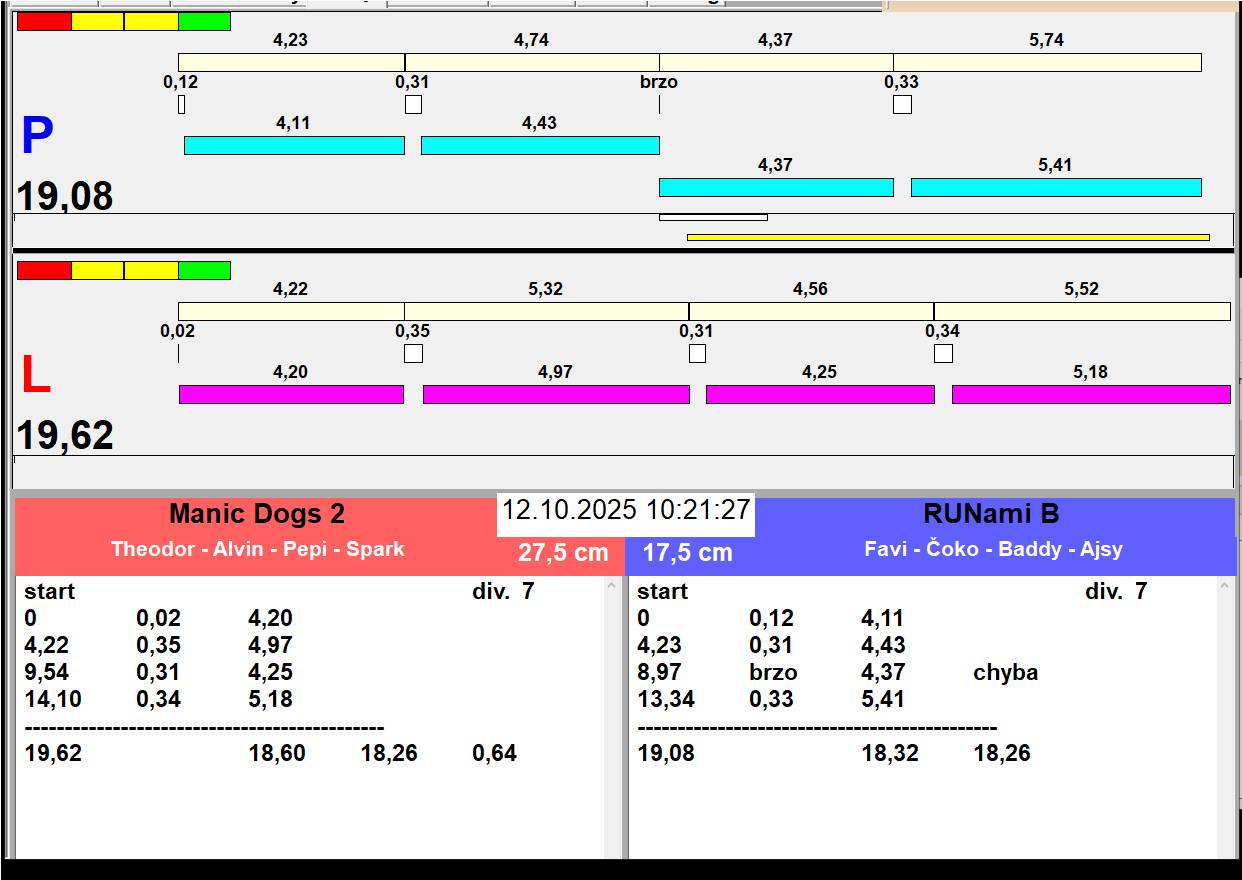Viewport: 1242px width, 880px height.
Task: Click the green start light in lane L
Action: click(x=204, y=270)
